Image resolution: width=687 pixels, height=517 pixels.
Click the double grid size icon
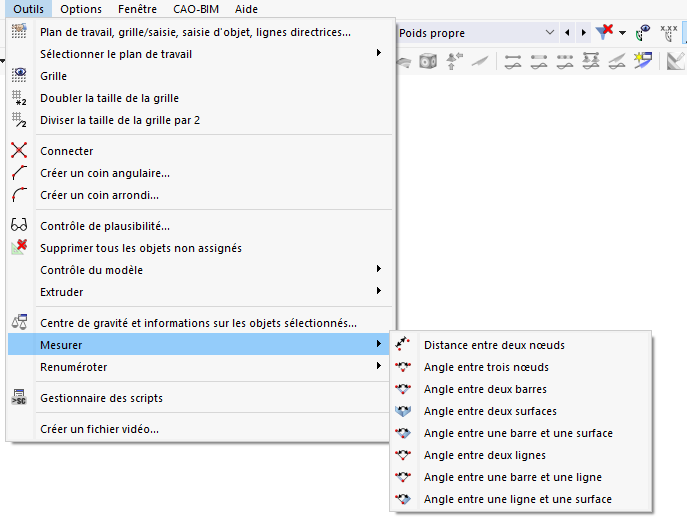pos(19,98)
